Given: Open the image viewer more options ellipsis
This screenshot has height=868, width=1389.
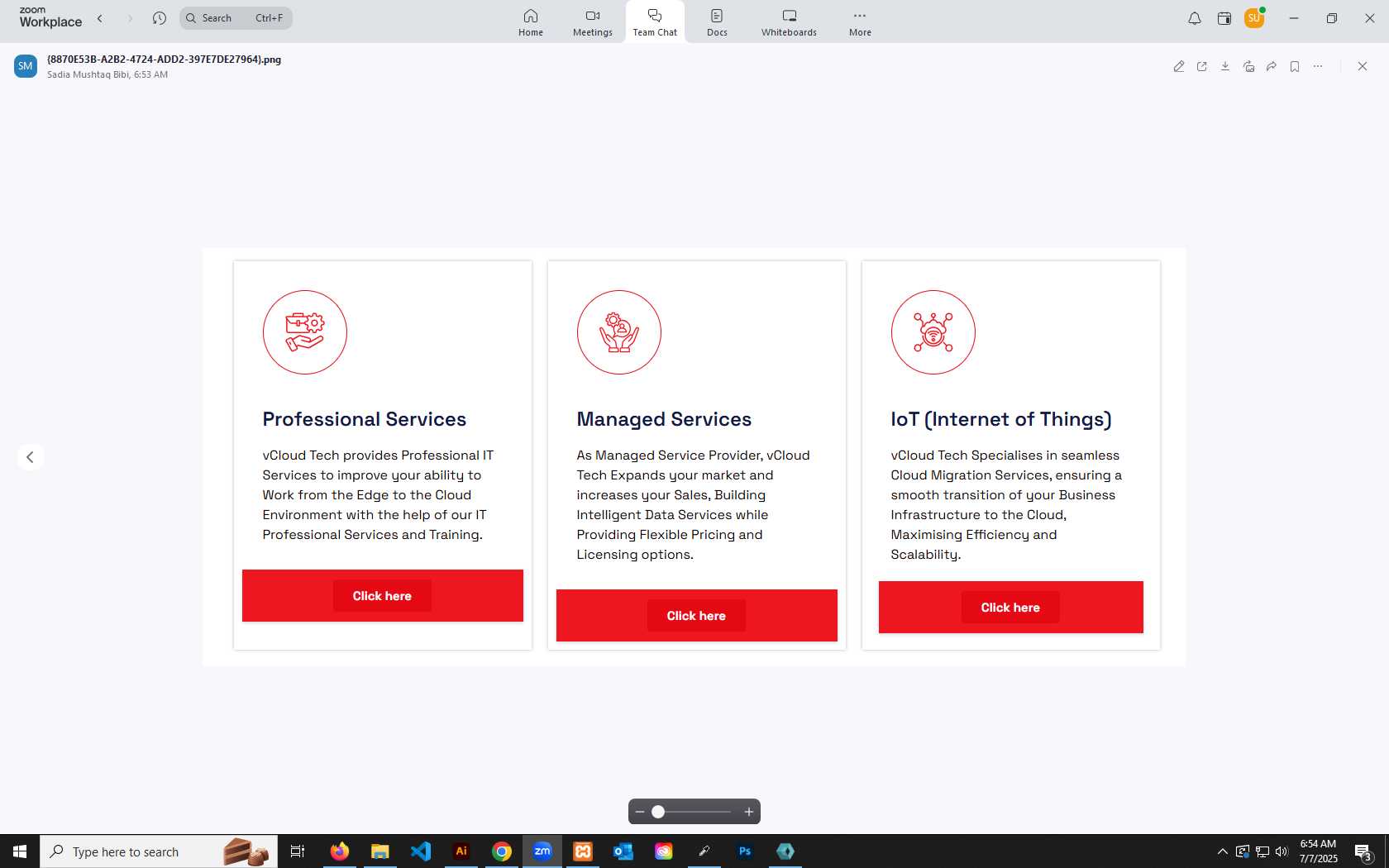Looking at the screenshot, I should coord(1318,66).
